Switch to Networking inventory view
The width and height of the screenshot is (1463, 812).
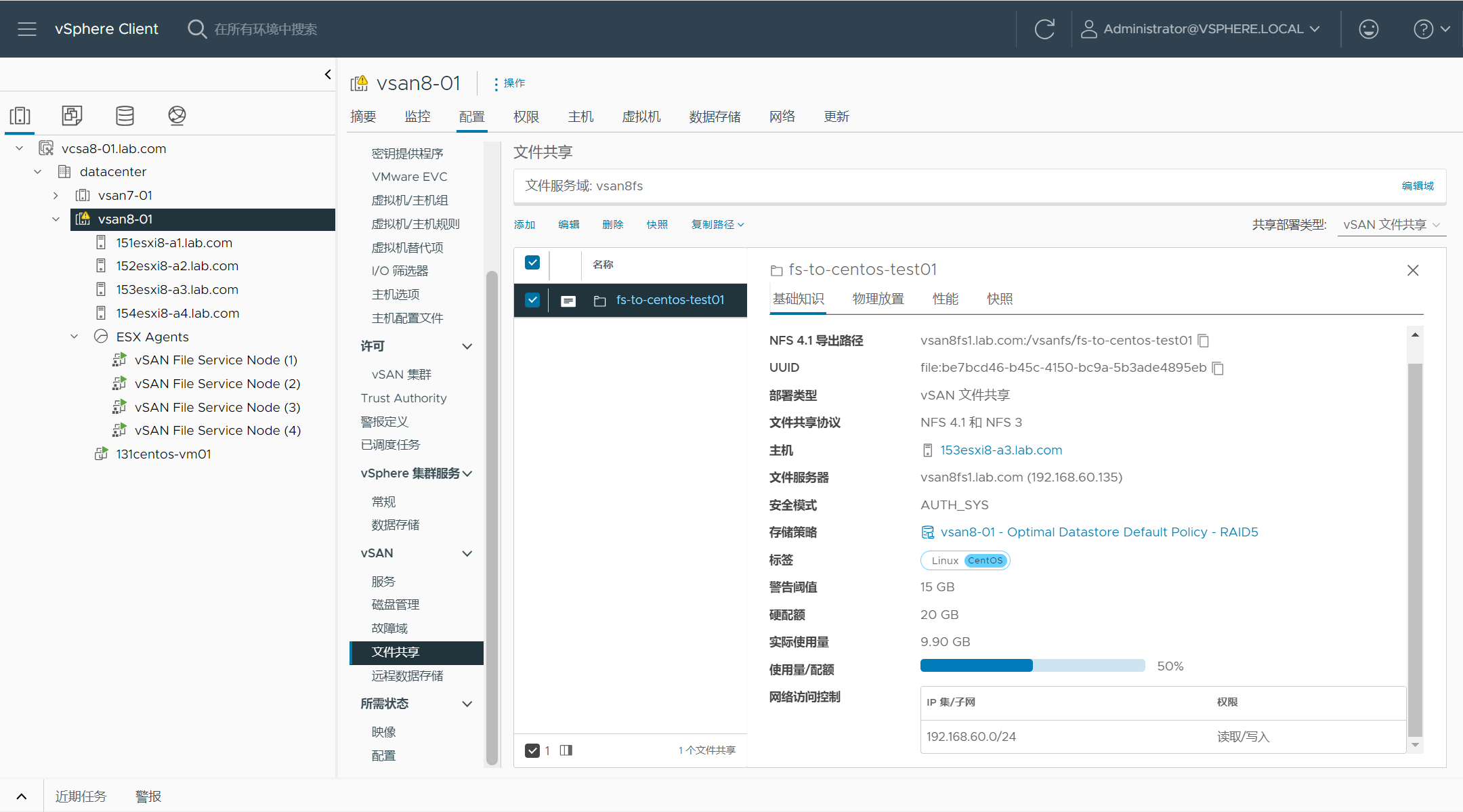[x=177, y=116]
